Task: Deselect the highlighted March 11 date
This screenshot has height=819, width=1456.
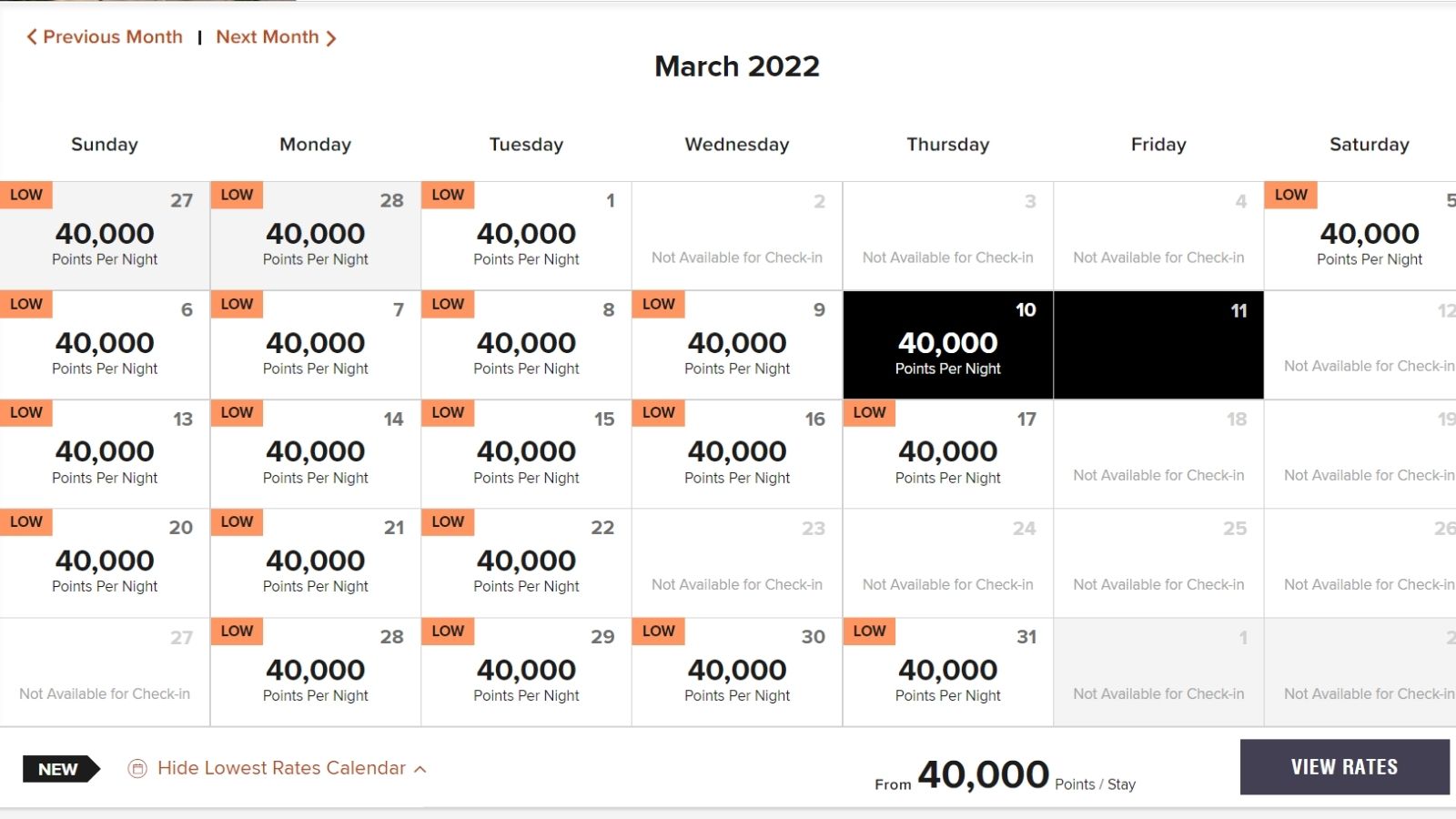Action: (1158, 344)
